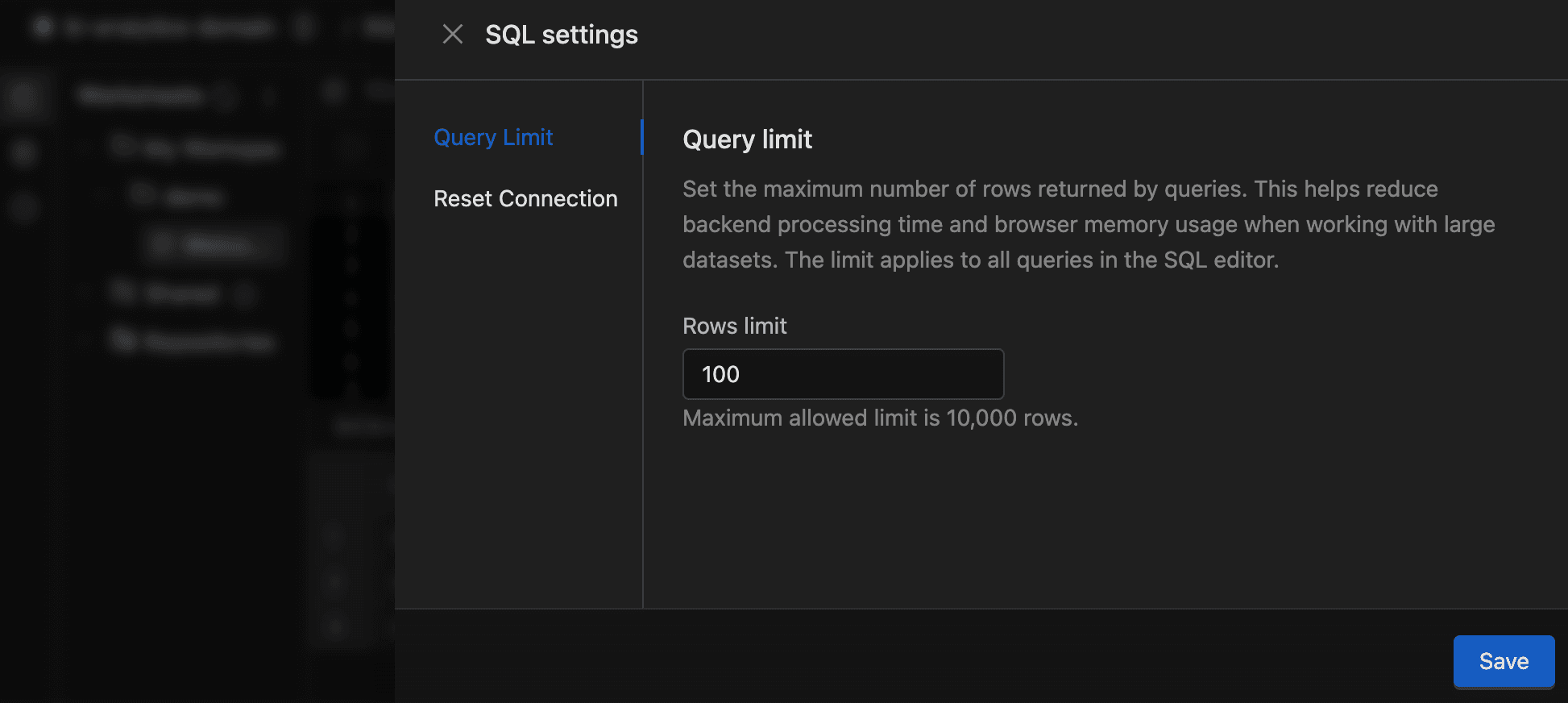The image size is (1568, 703).
Task: Choose Reset Connection below Query Limit
Action: coord(525,198)
